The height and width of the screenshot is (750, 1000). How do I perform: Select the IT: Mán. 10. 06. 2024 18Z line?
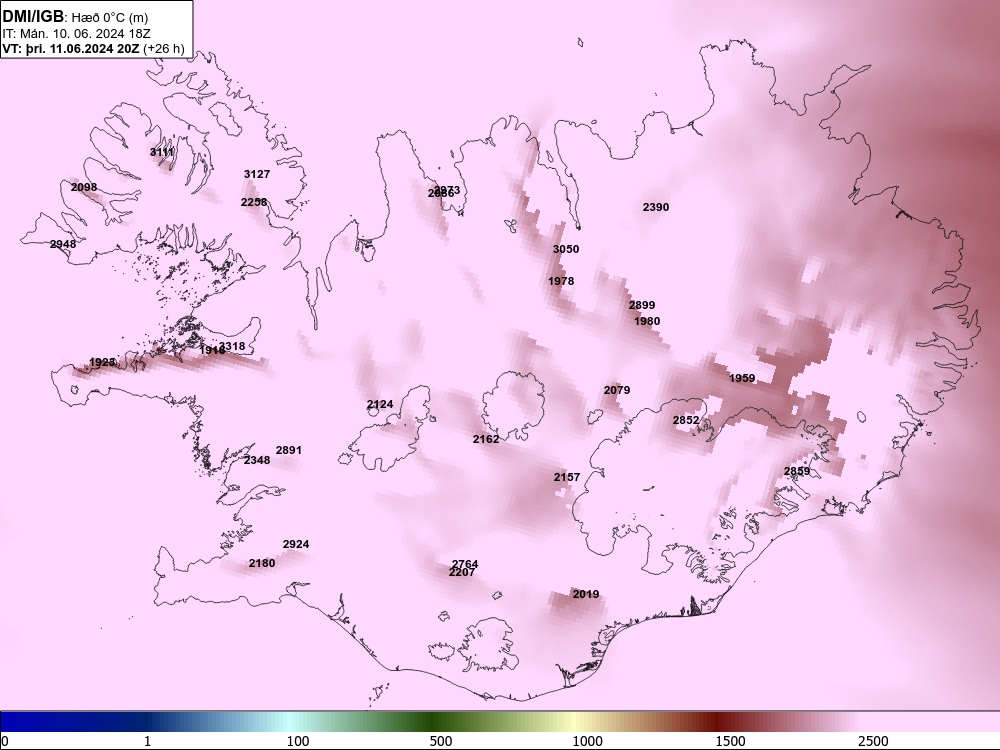(77, 34)
